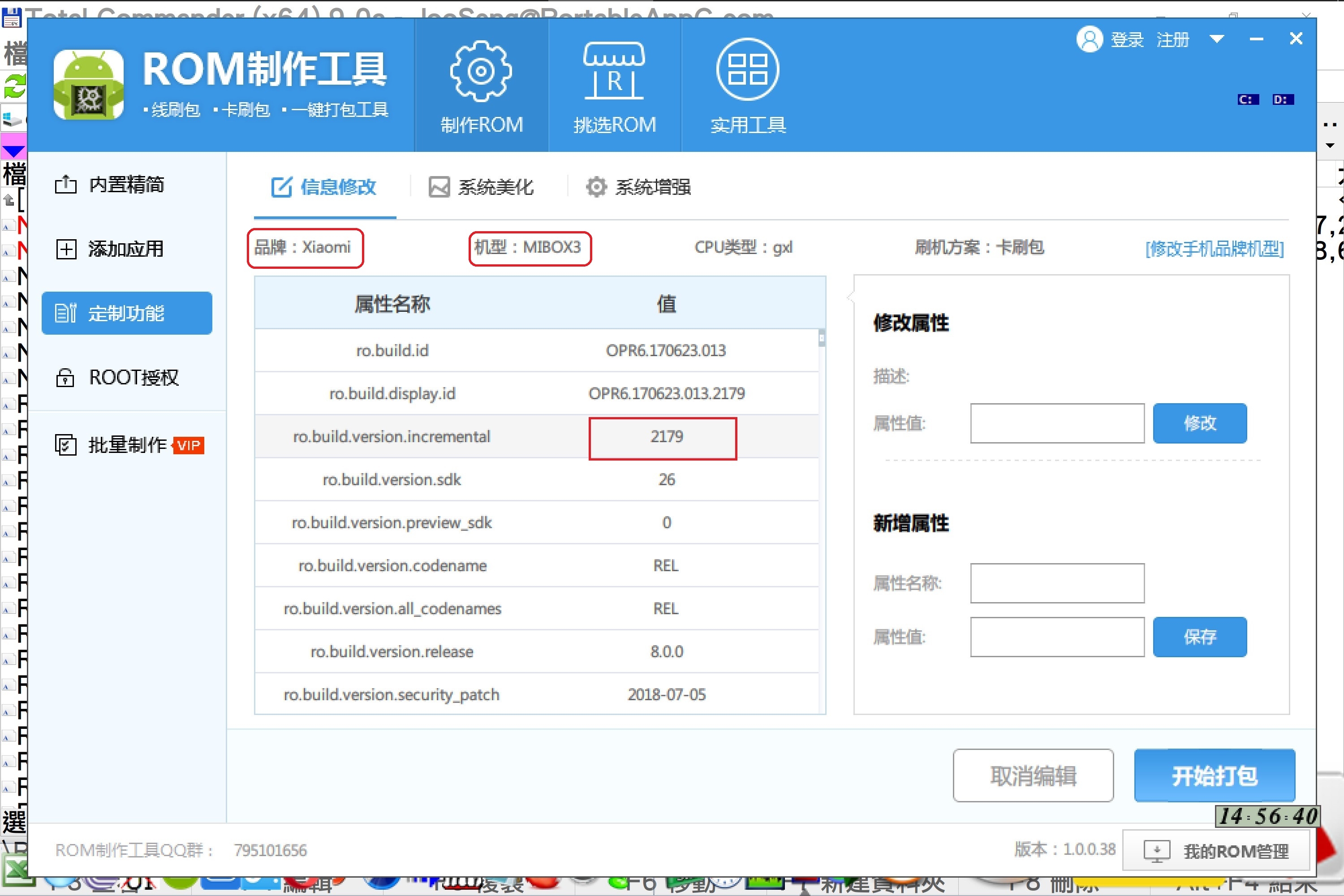The height and width of the screenshot is (896, 1344).
Task: Select 添加应用 in the sidebar
Action: coord(127,249)
